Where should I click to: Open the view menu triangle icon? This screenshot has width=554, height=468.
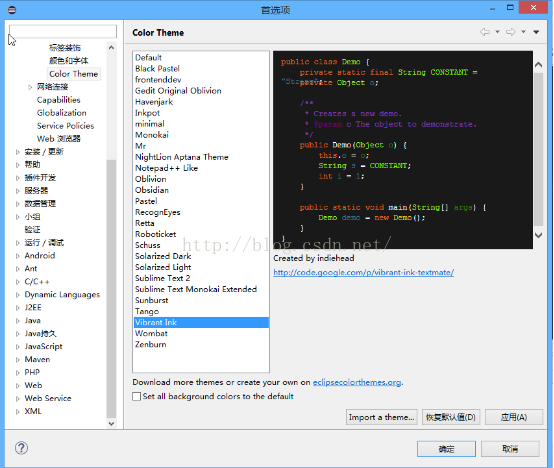coord(536,32)
